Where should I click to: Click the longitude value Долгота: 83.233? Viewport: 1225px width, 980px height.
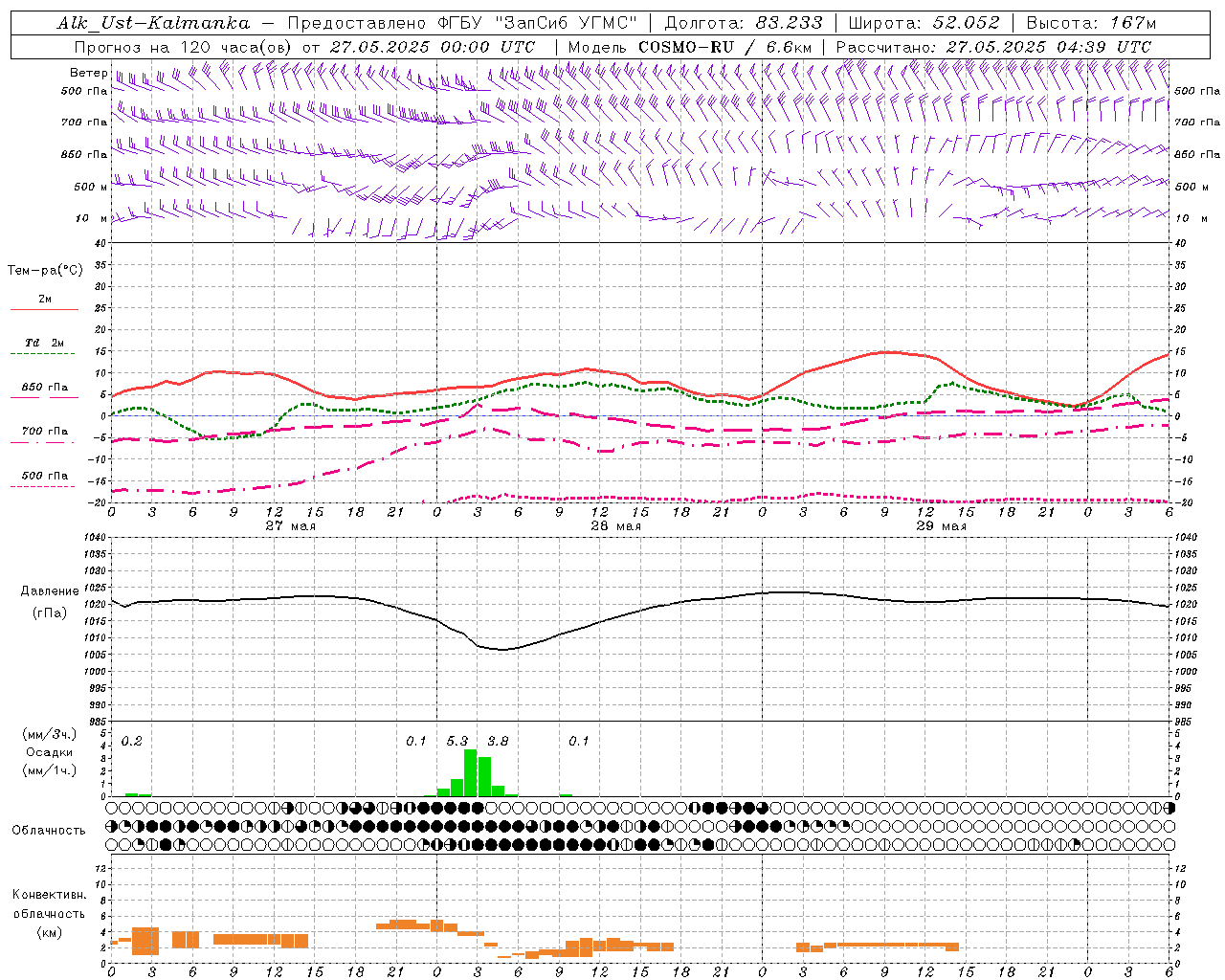pyautogui.click(x=743, y=23)
